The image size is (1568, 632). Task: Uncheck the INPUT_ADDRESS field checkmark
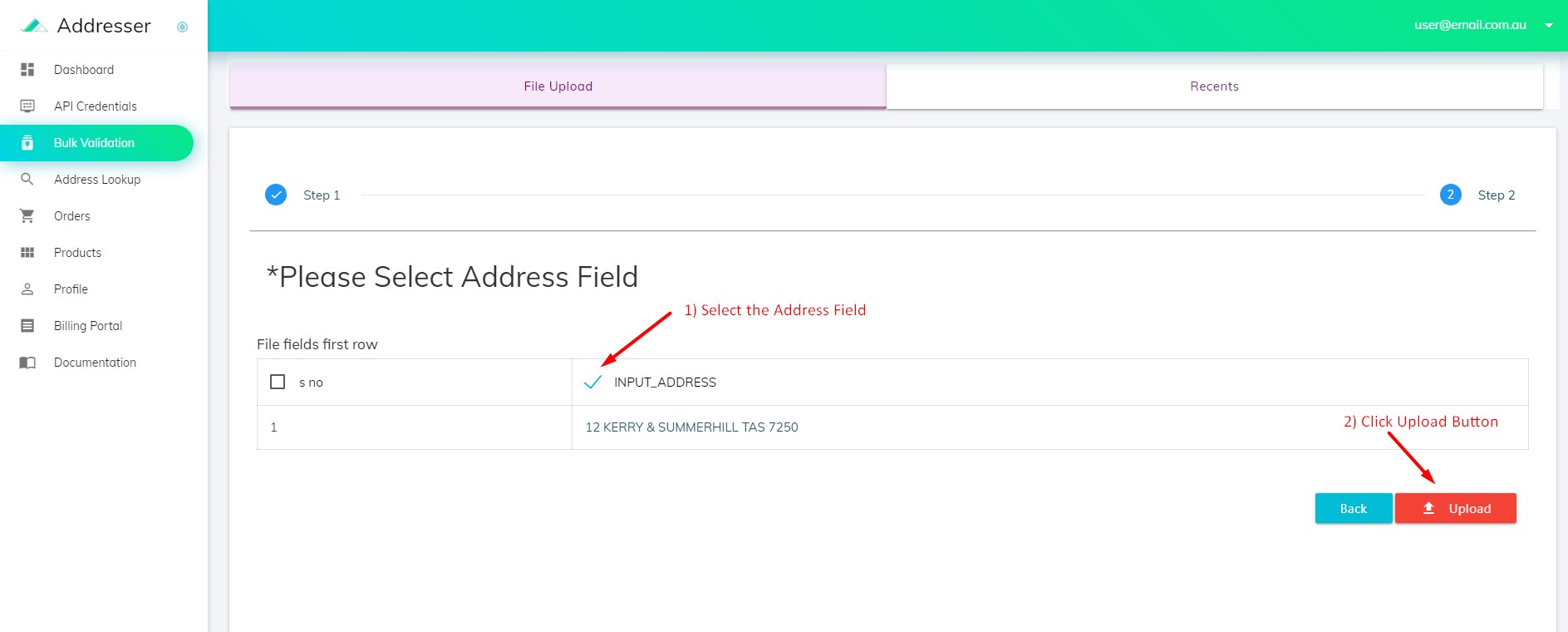pos(592,383)
